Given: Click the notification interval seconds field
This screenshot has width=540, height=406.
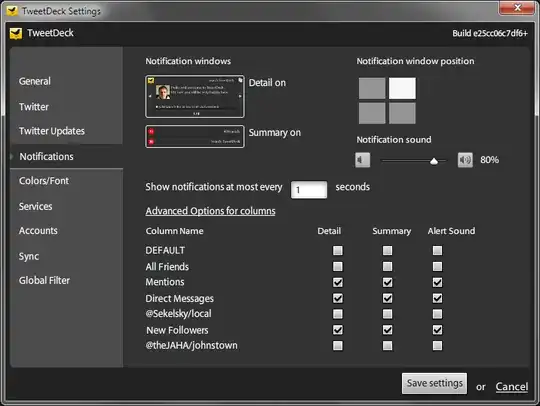Looking at the screenshot, I should (x=309, y=190).
